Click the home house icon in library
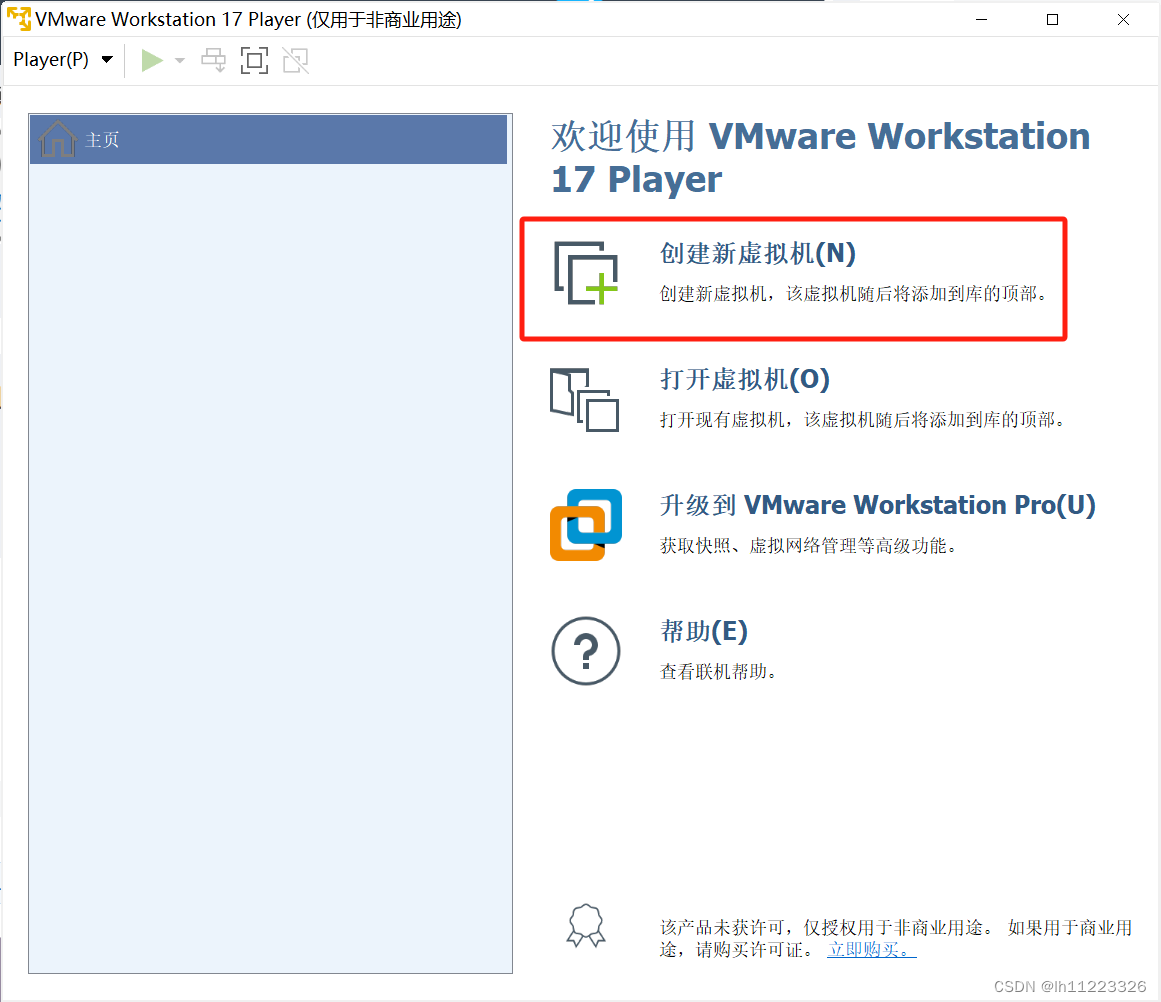Viewport: 1161px width, 1002px height. coord(57,138)
